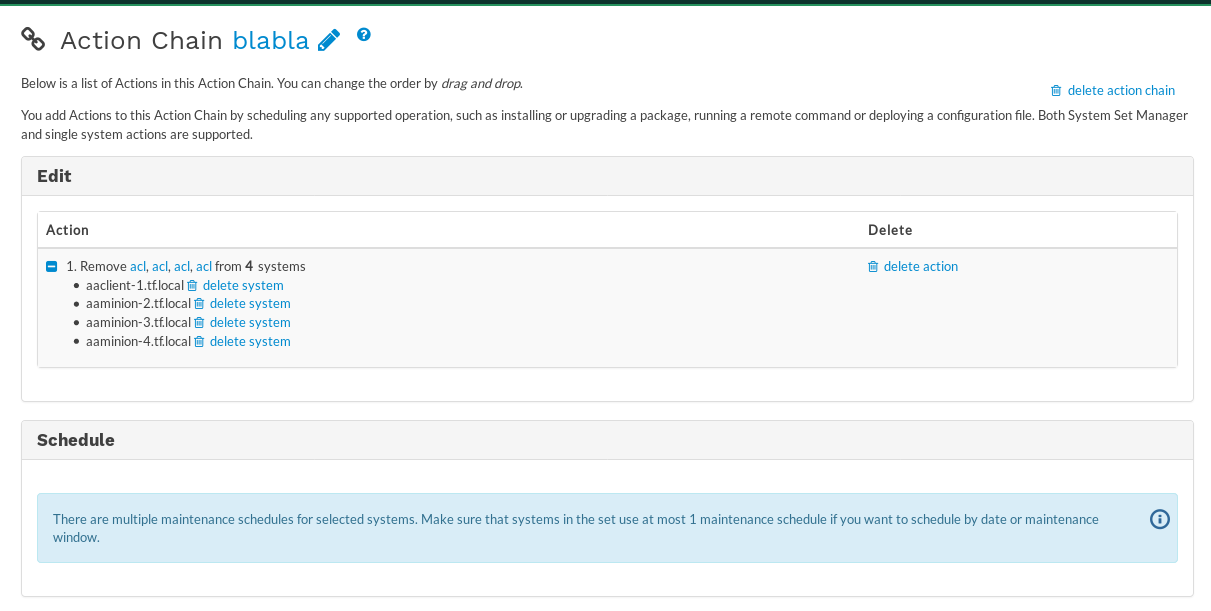
Task: Click the Delete column header
Action: (x=890, y=229)
